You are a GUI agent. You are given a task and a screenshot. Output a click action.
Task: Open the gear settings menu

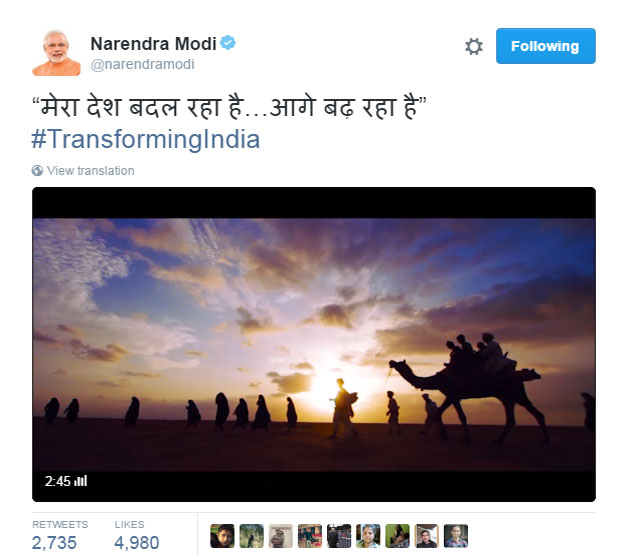tap(474, 46)
